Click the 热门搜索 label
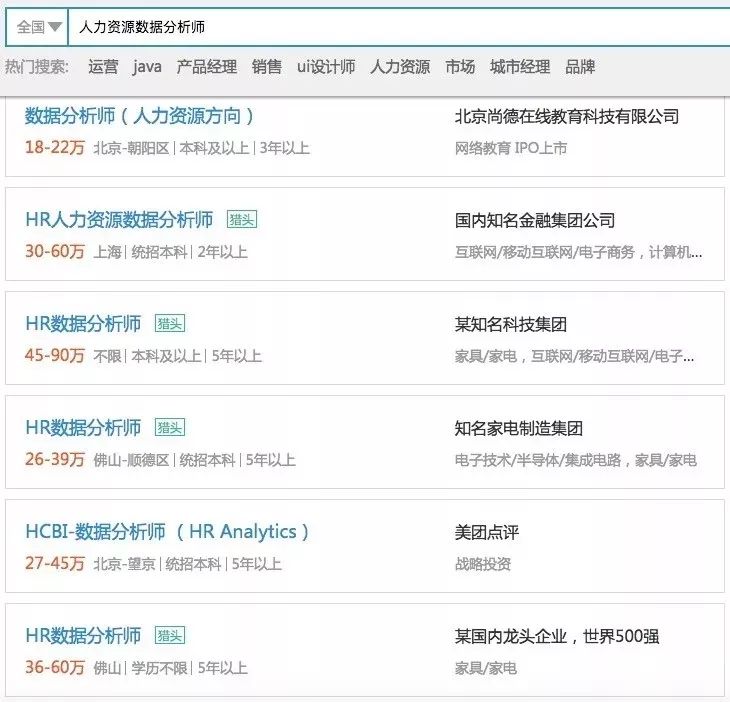The image size is (730, 702). pos(37,67)
